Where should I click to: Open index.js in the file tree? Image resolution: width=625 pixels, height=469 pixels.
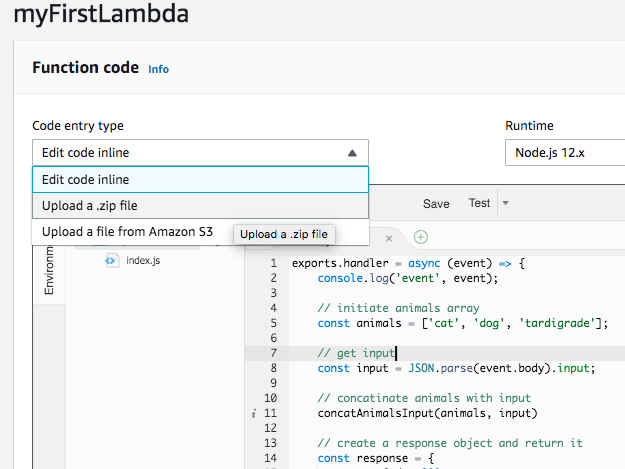point(143,261)
